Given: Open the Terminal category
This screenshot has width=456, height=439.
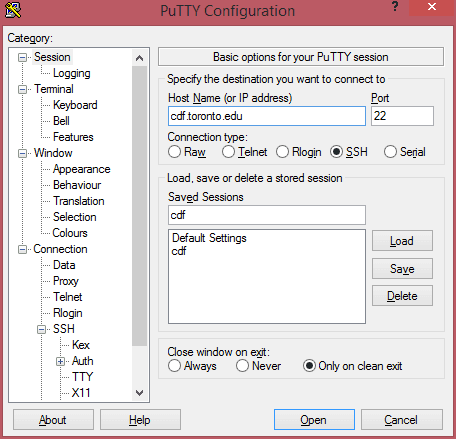Looking at the screenshot, I should click(x=54, y=89).
